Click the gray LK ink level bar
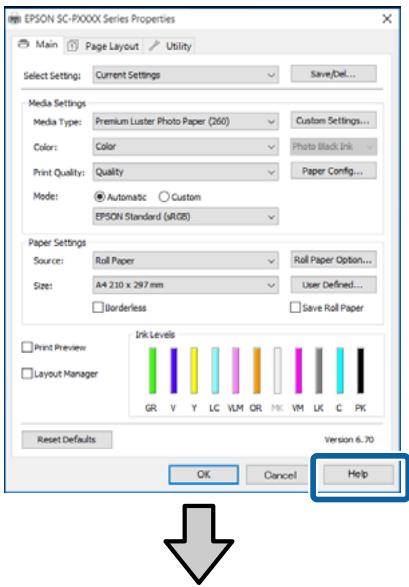 [x=319, y=371]
